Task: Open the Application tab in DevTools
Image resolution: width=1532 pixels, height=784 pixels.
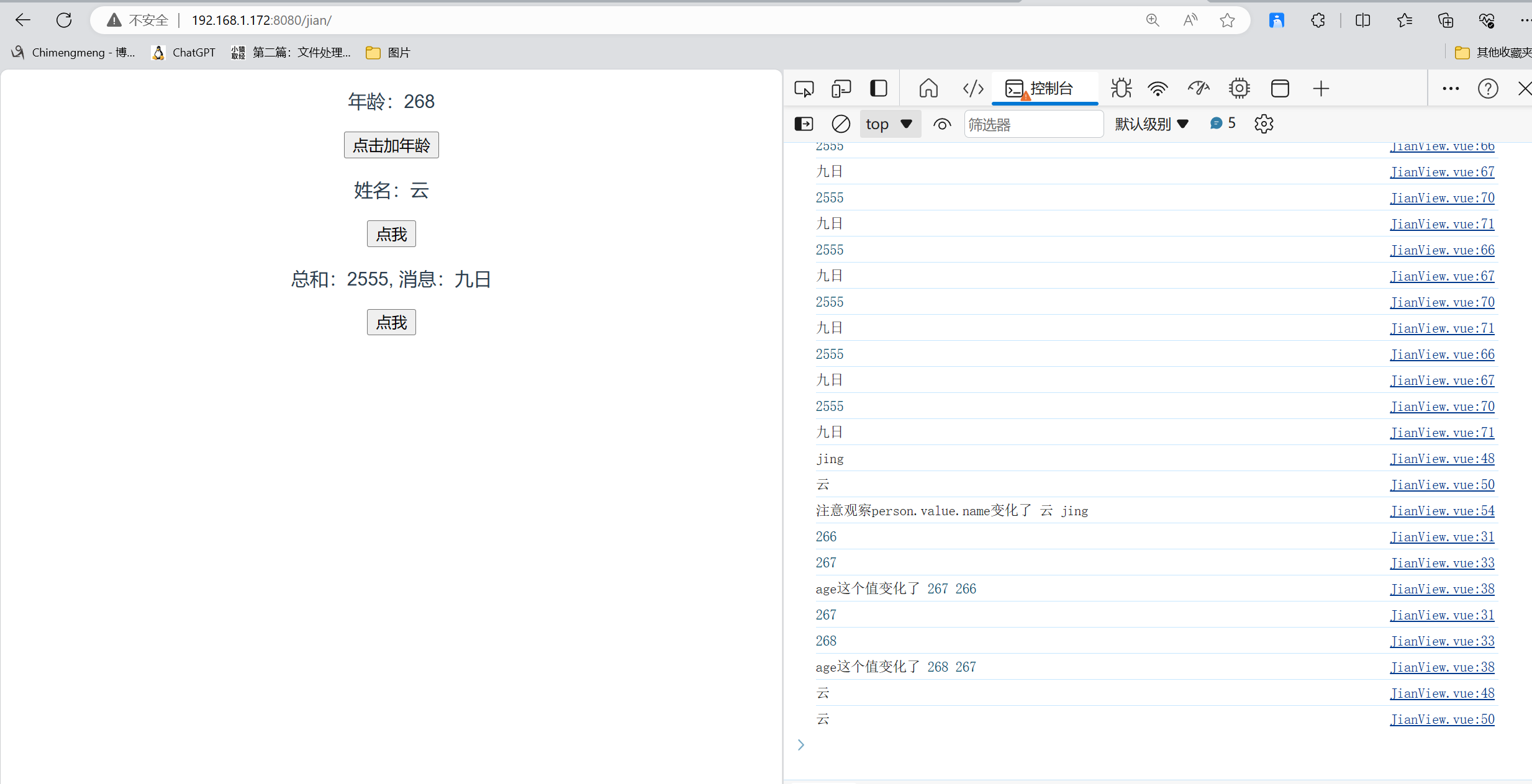Action: [x=1280, y=89]
